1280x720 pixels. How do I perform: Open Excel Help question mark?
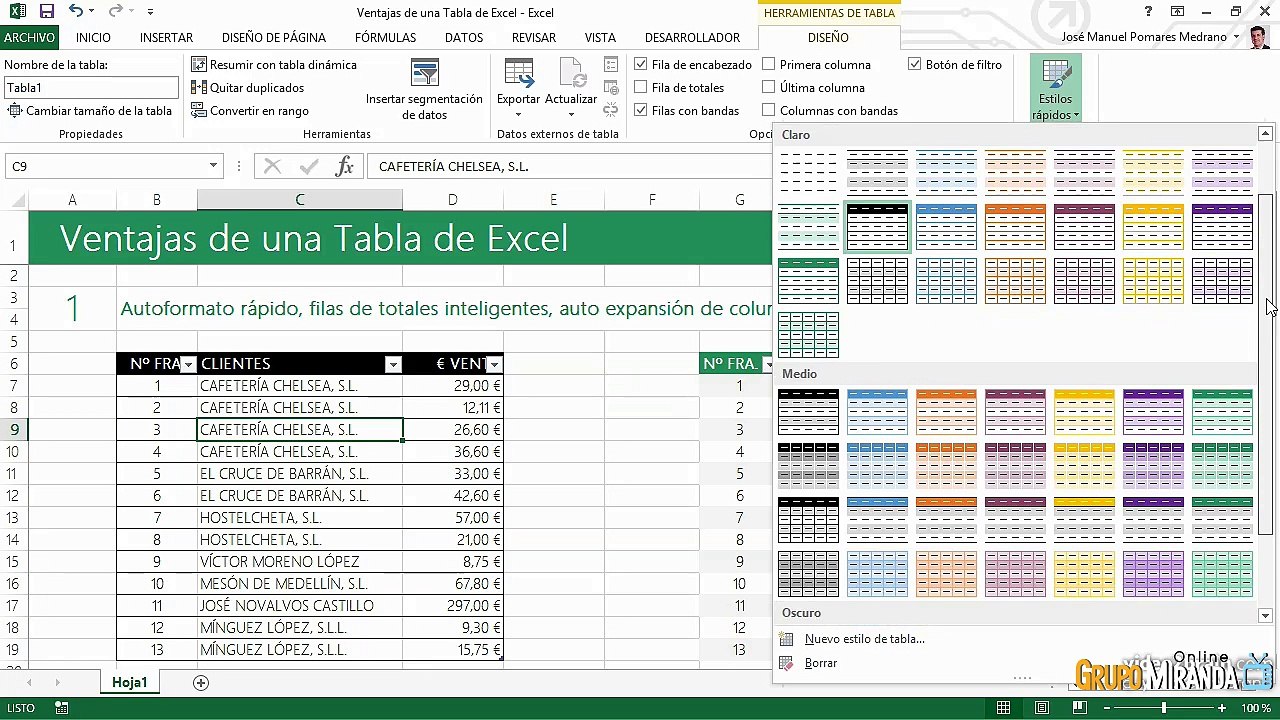pyautogui.click(x=1148, y=12)
